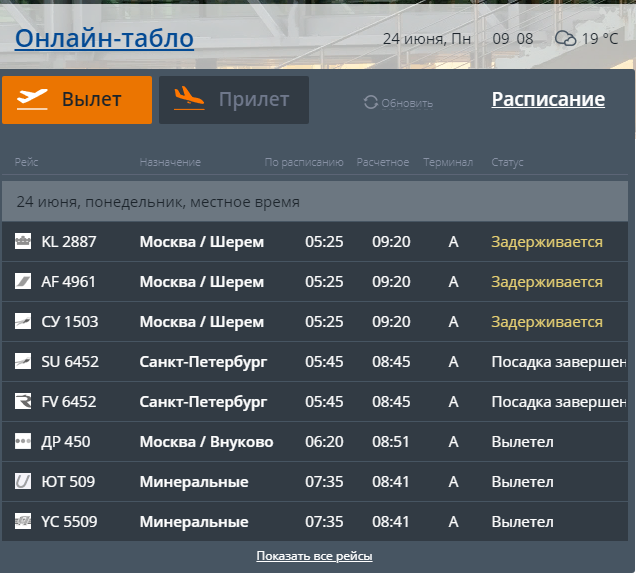Click the Задерживается status for KL 2887
This screenshot has width=636, height=575.
pos(546,242)
